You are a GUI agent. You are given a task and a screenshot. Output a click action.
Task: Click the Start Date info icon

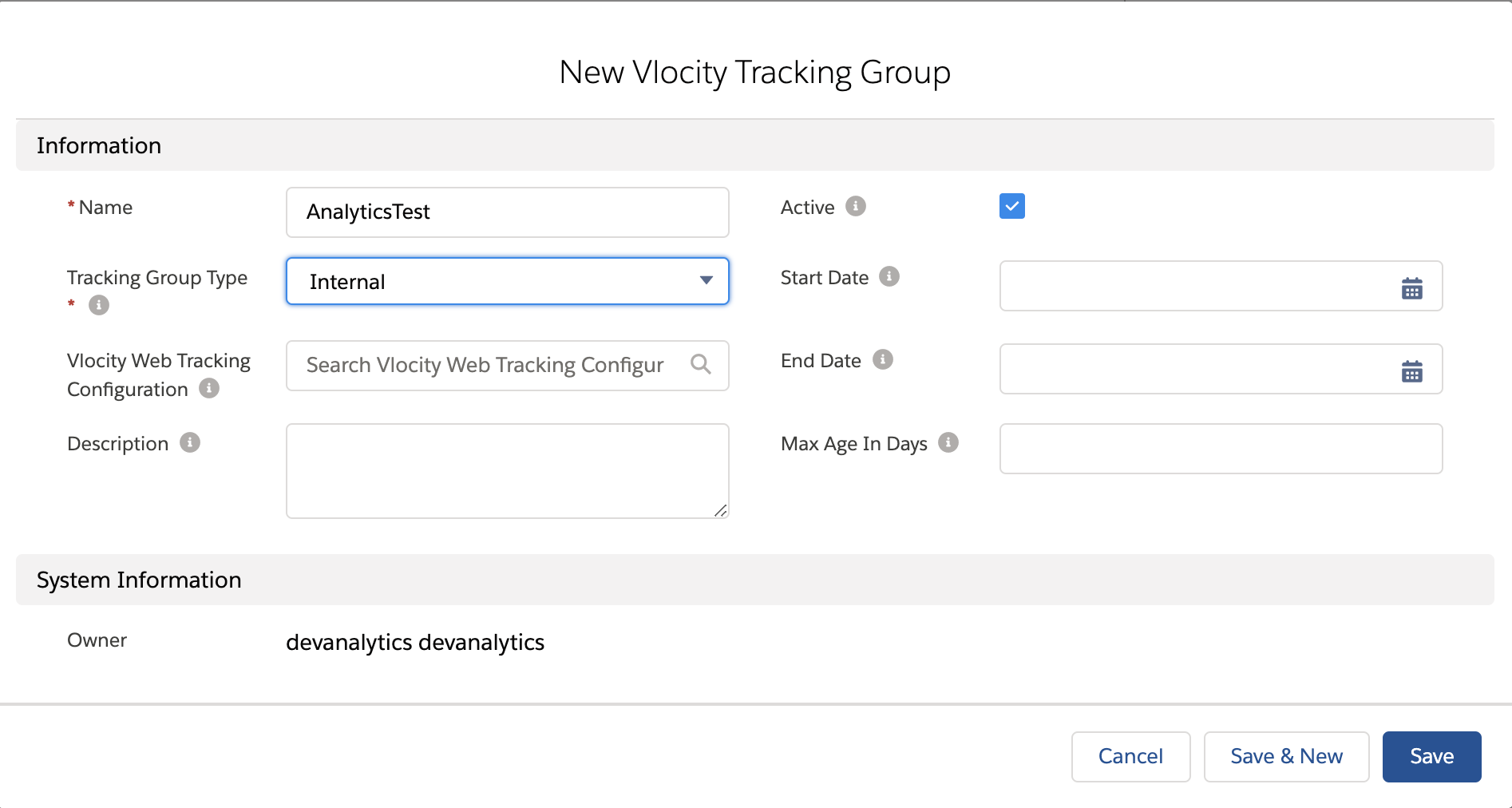(x=889, y=276)
